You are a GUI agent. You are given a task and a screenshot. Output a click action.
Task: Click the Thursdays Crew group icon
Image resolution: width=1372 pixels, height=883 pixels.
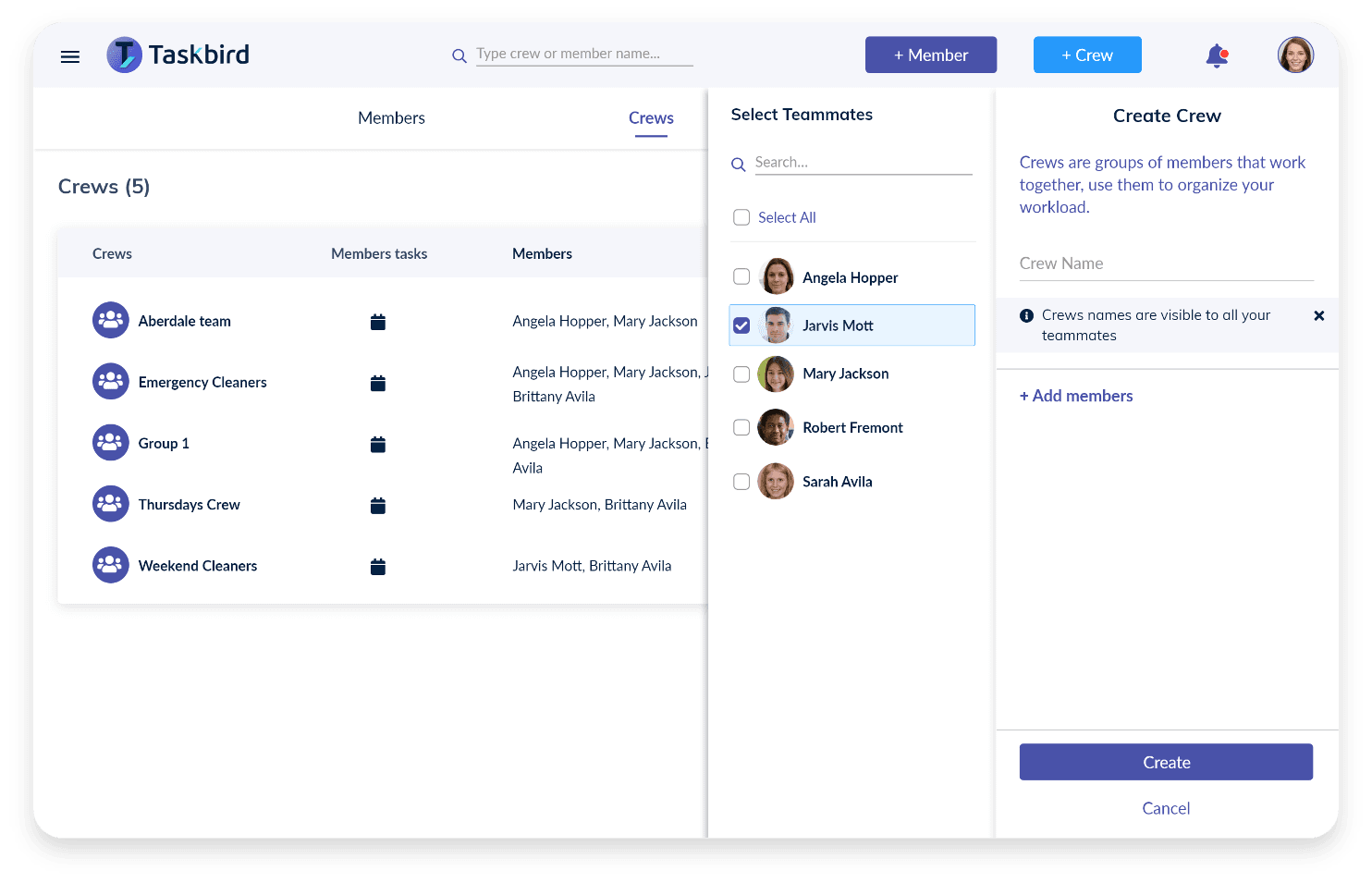111,504
